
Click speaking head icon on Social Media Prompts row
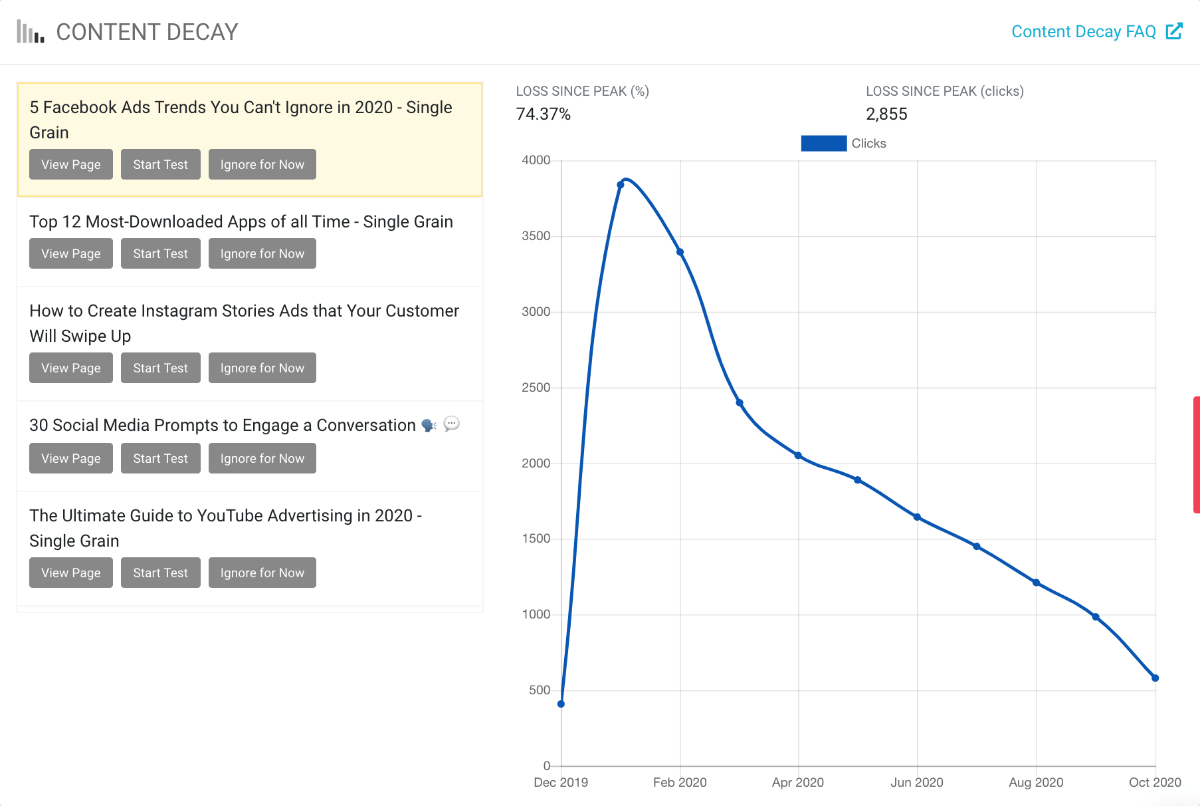point(428,424)
